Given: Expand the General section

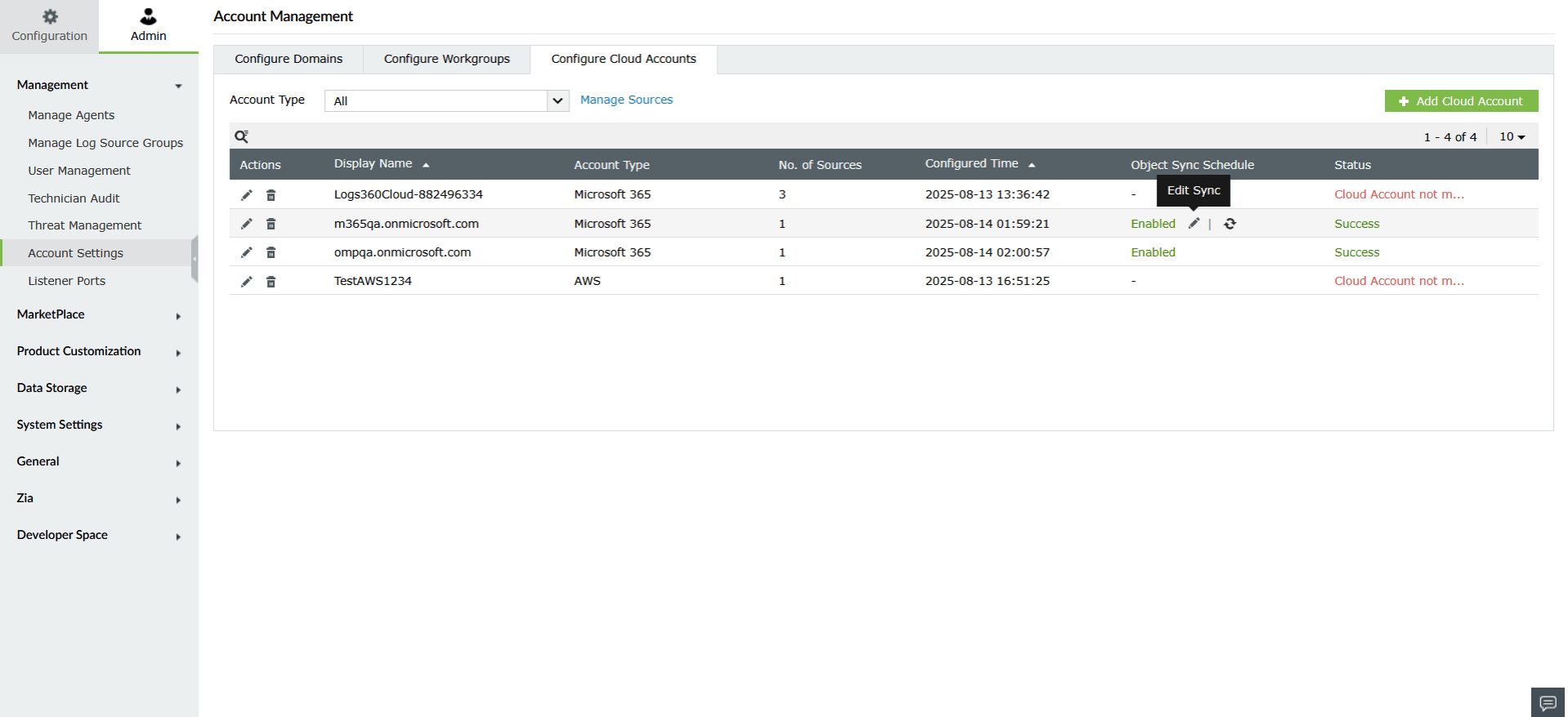Looking at the screenshot, I should click(x=99, y=461).
